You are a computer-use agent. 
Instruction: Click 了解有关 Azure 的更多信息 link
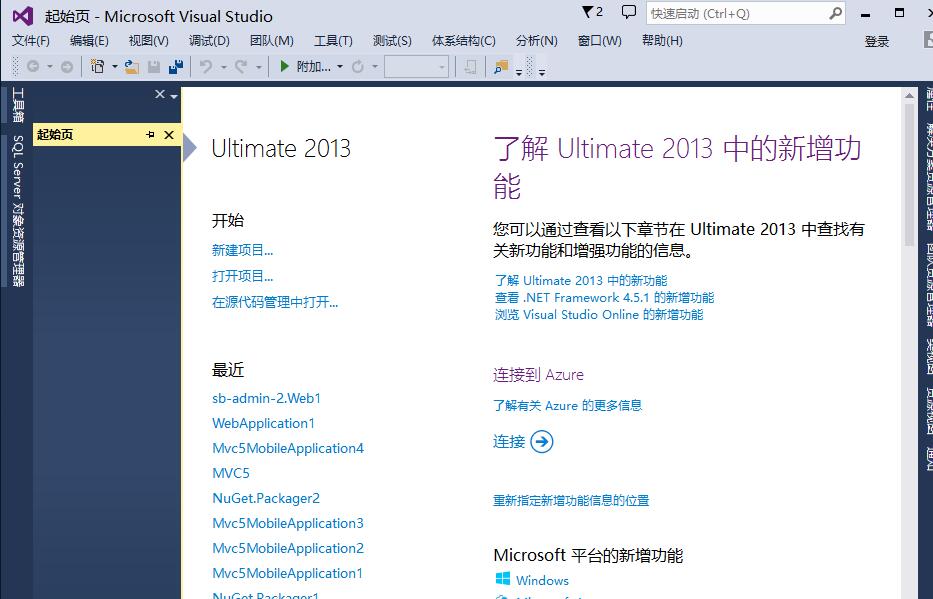(x=568, y=406)
